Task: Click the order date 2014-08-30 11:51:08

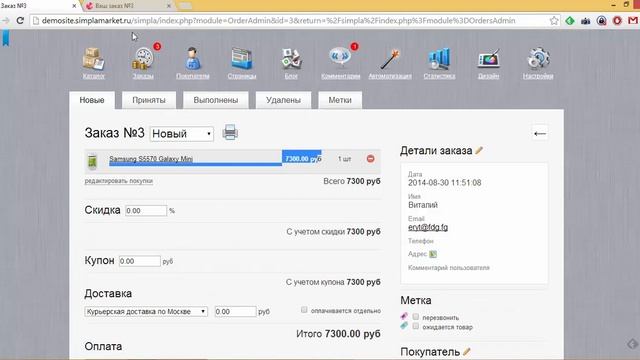Action: [444, 183]
